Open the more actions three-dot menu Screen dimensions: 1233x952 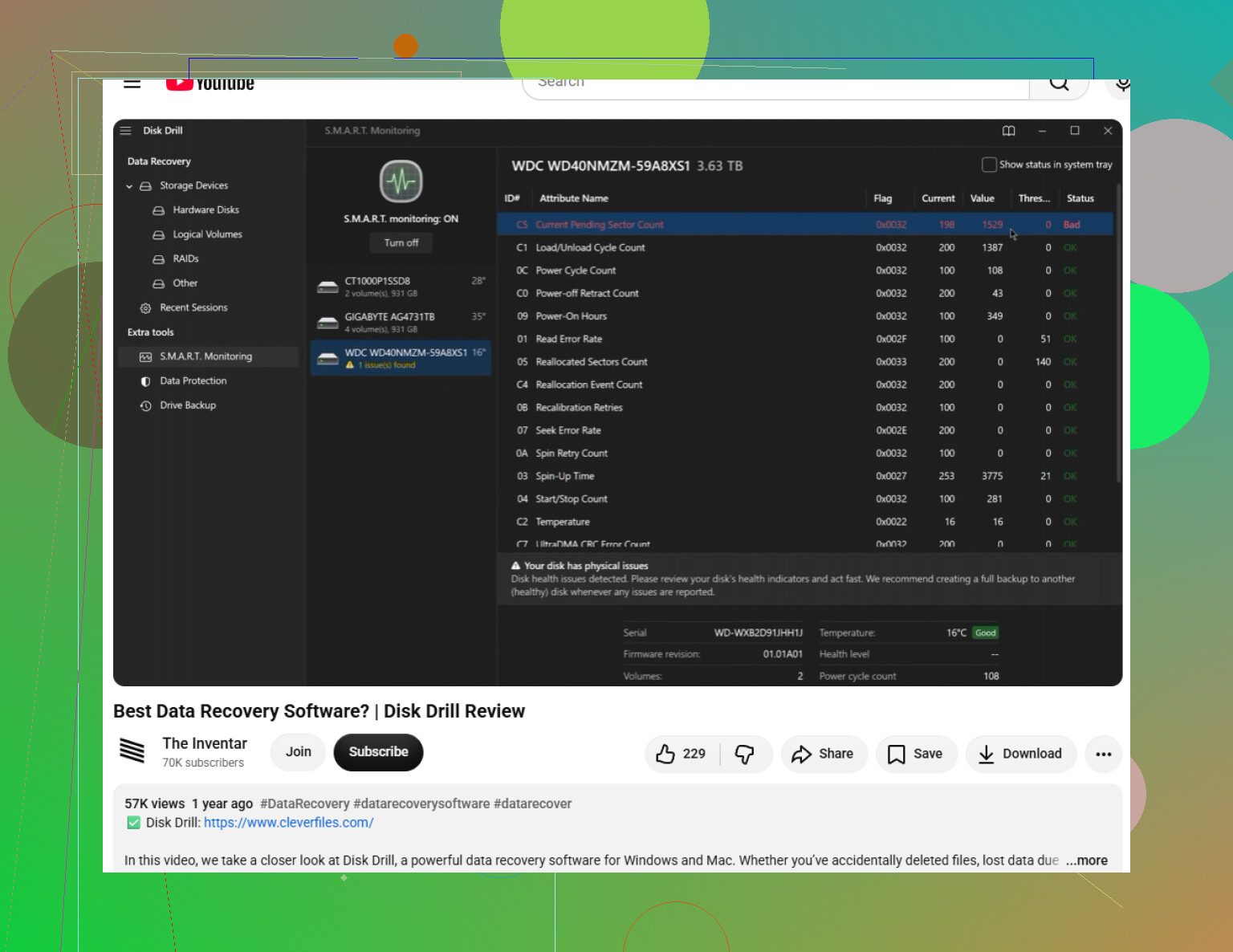1104,754
